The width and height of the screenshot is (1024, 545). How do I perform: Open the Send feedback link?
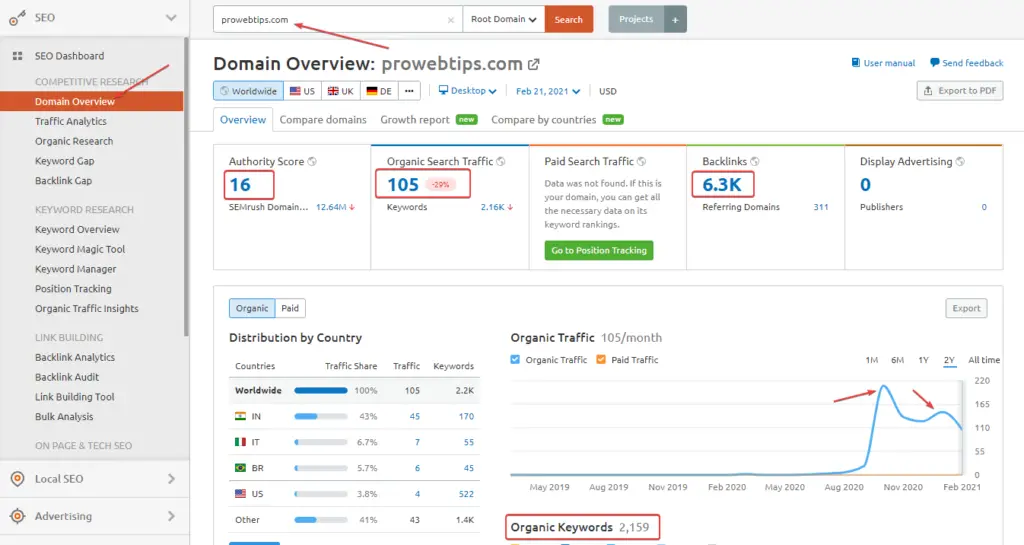coord(967,63)
